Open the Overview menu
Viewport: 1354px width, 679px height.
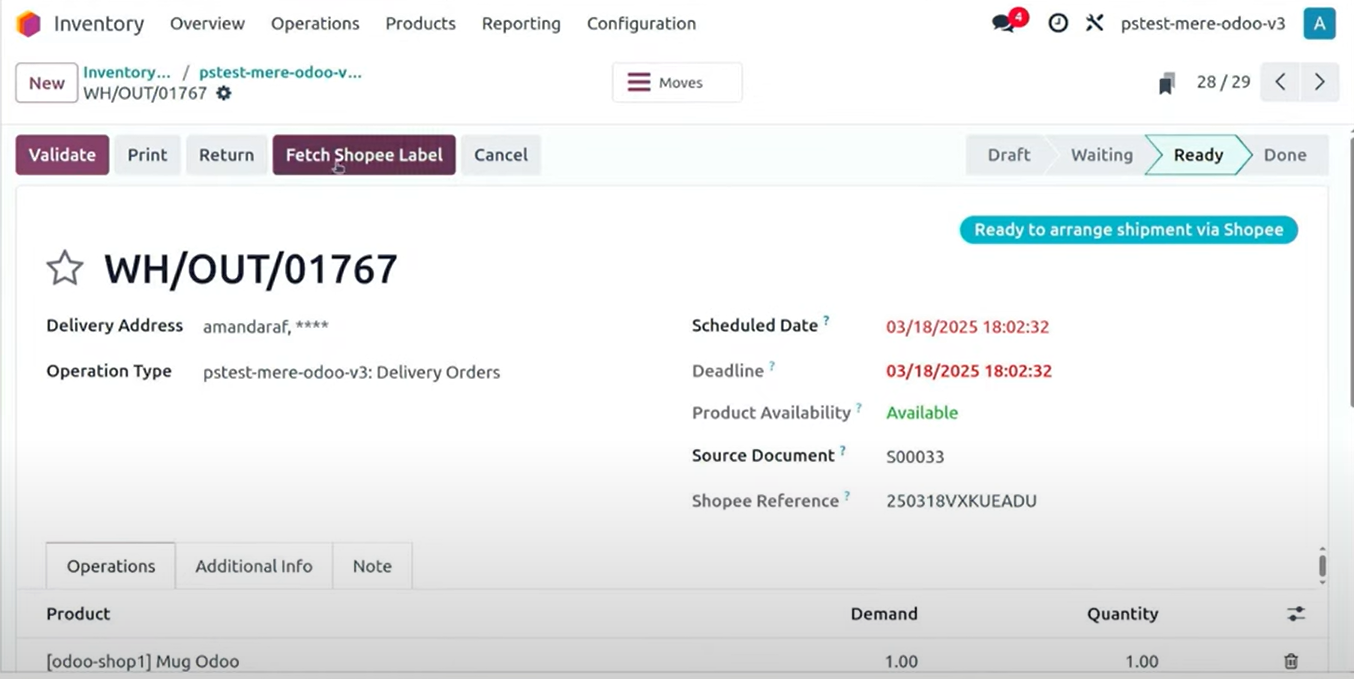click(207, 23)
